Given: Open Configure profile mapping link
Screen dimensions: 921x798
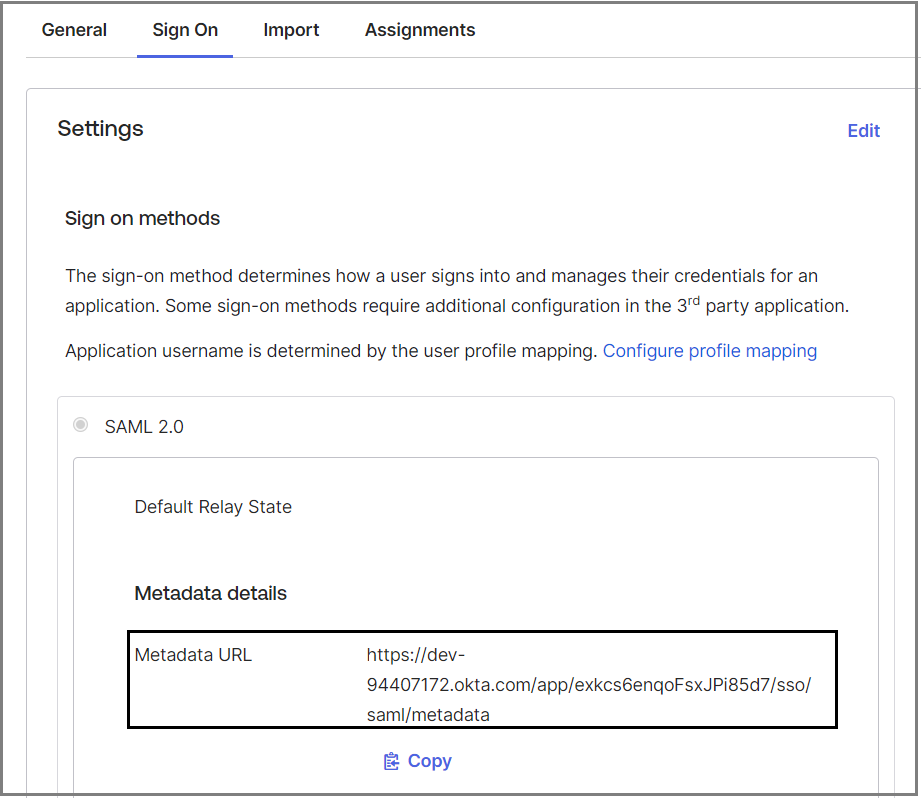Looking at the screenshot, I should coord(710,351).
